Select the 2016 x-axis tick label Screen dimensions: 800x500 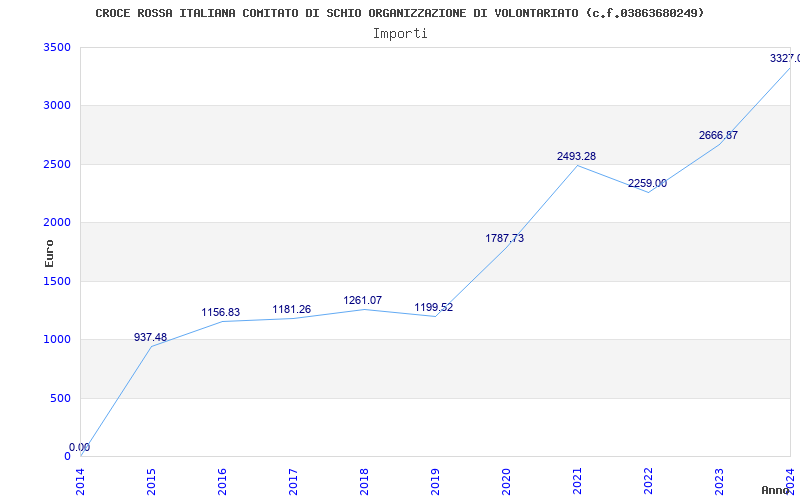point(222,481)
